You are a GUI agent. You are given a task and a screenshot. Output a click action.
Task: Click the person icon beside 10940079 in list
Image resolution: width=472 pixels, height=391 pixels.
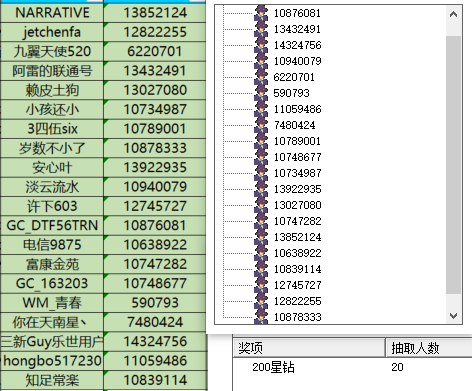point(261,61)
